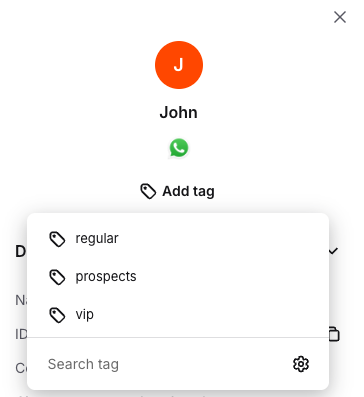Click the partially hidden Na field label
This screenshot has width=364, height=397.
tap(21, 300)
